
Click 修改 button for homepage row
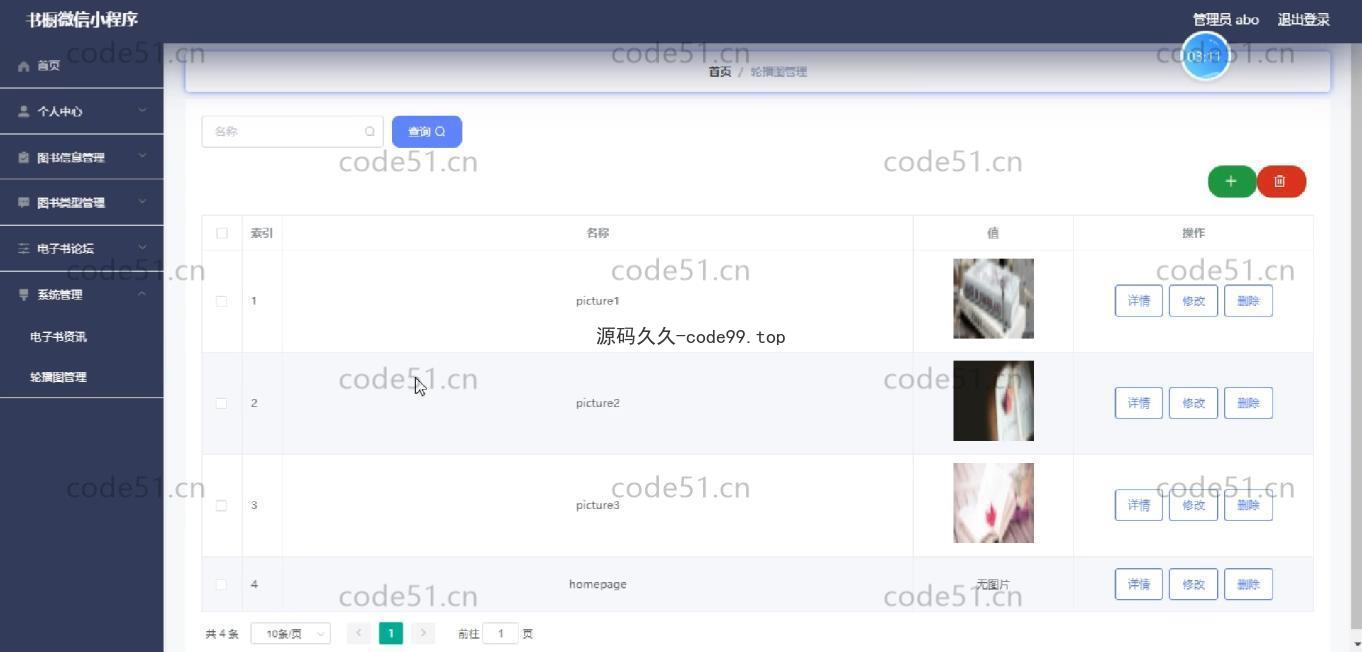pyautogui.click(x=1193, y=584)
